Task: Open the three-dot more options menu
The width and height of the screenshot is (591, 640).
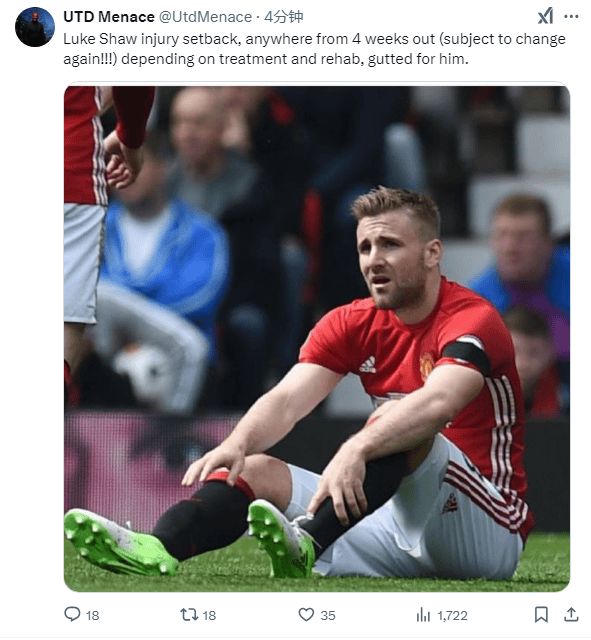Action: tap(571, 17)
